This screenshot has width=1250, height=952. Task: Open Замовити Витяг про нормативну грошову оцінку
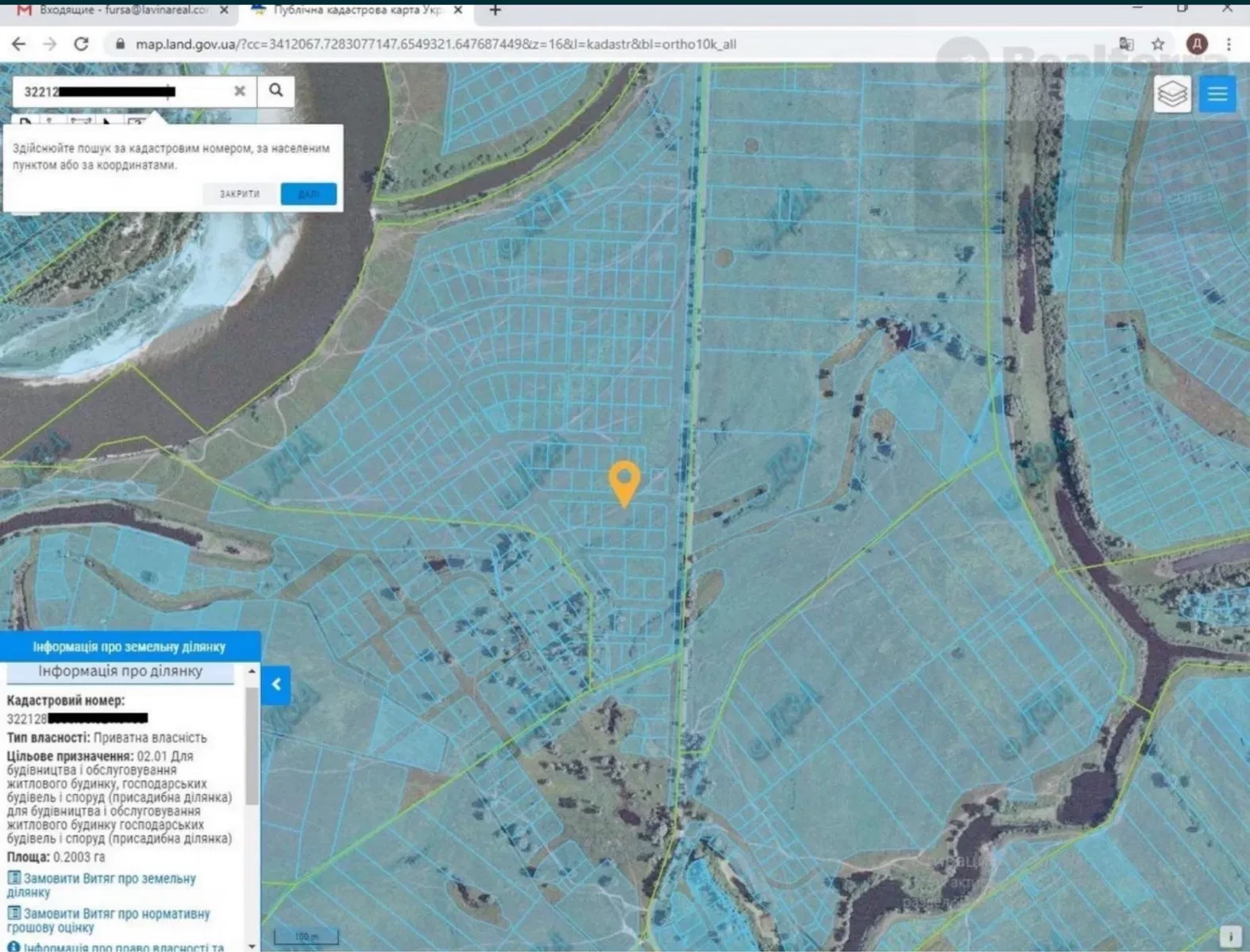click(108, 920)
